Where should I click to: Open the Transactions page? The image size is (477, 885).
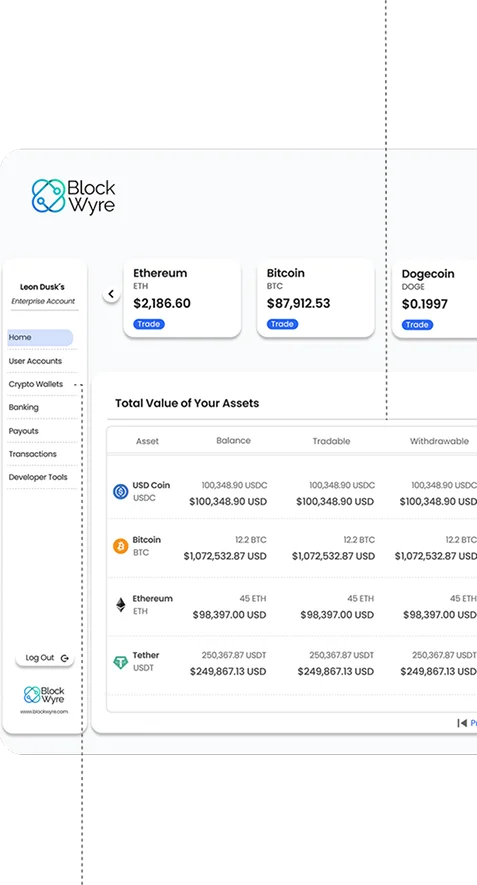click(33, 454)
